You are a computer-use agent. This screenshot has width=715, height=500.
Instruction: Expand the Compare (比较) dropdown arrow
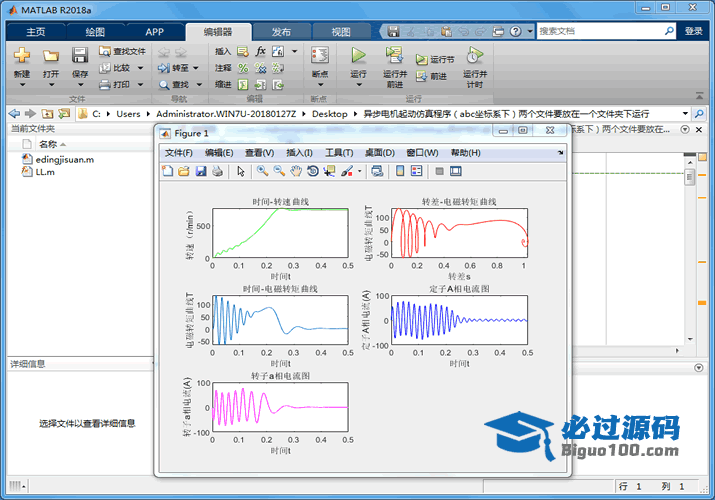coord(140,68)
